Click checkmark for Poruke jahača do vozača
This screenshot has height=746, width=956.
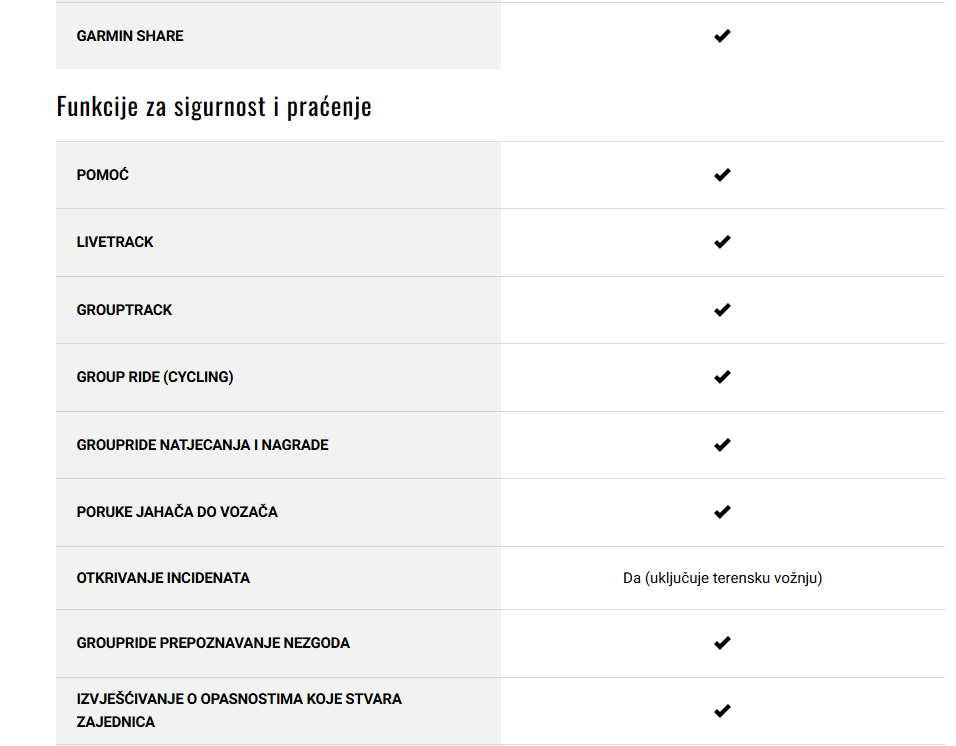pyautogui.click(x=722, y=512)
